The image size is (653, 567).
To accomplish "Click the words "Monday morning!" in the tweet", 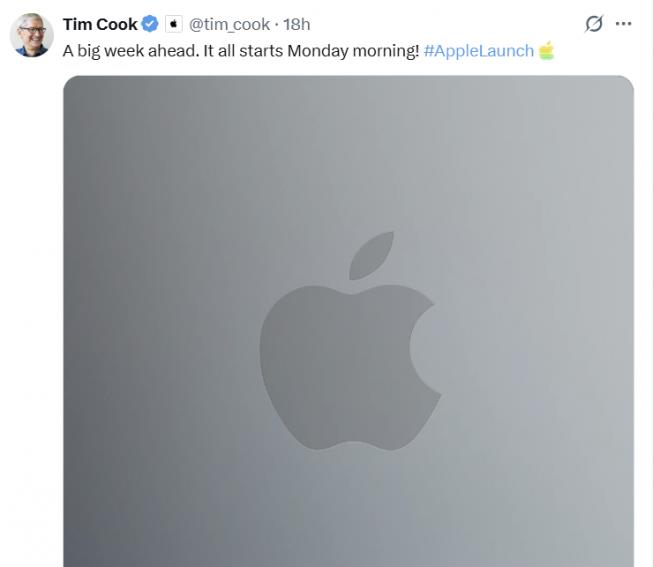I will 353,51.
